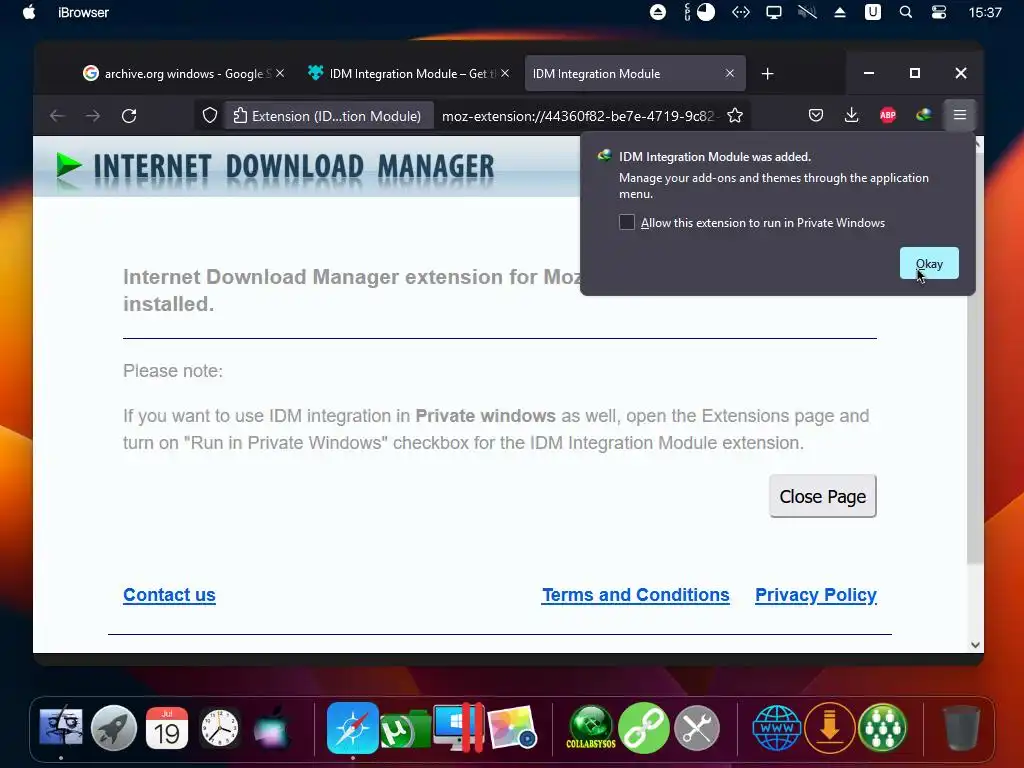Close the IDM Integration Module – Get tab
Image resolution: width=1024 pixels, height=768 pixels.
point(505,74)
